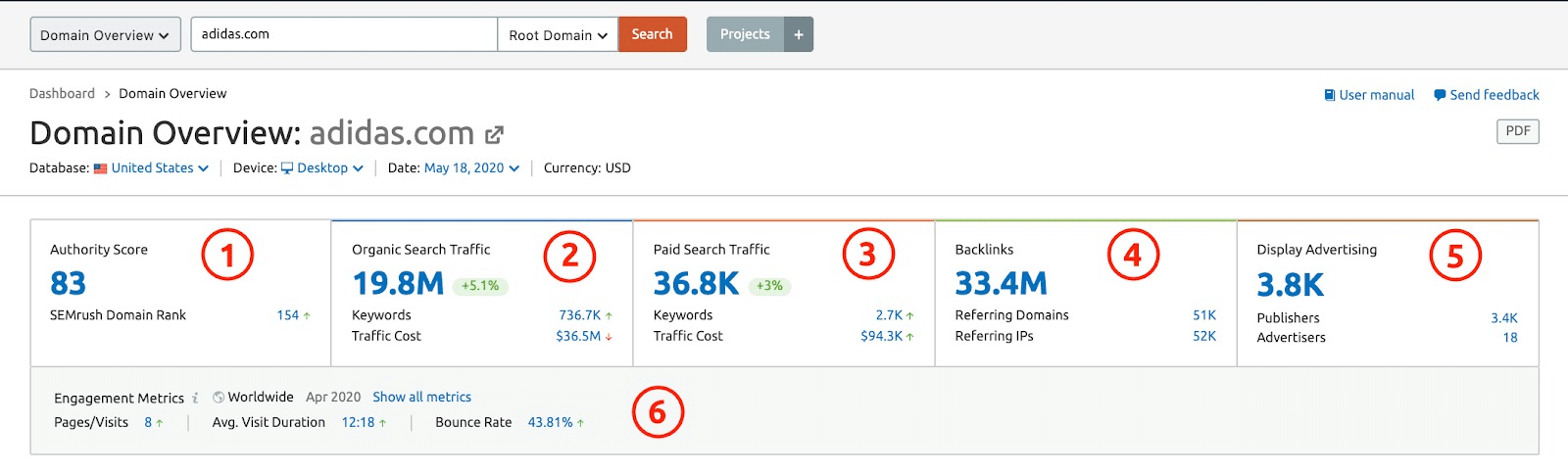Click the Currency: USD label

click(x=587, y=167)
